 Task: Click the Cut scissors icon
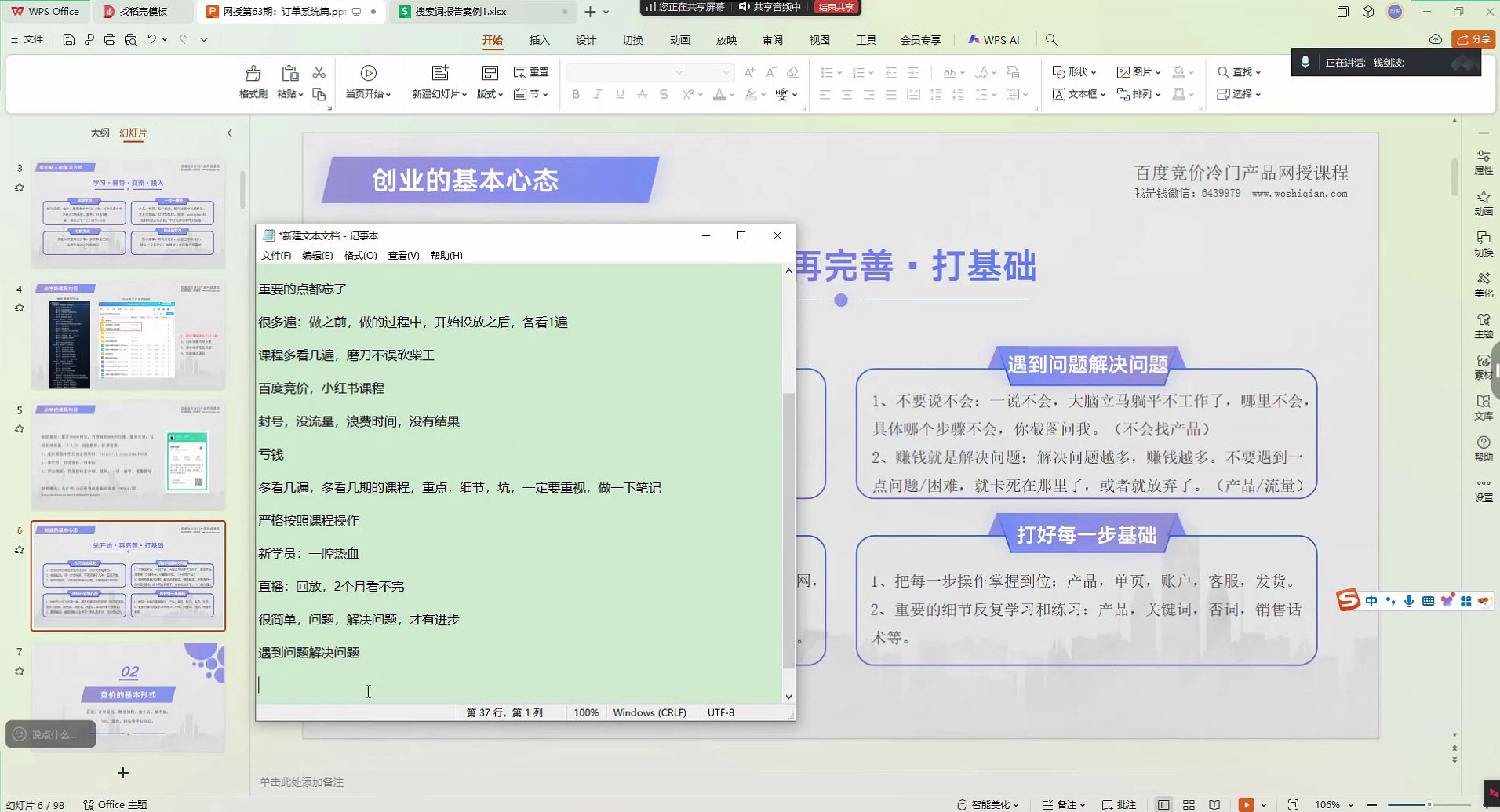coord(319,73)
